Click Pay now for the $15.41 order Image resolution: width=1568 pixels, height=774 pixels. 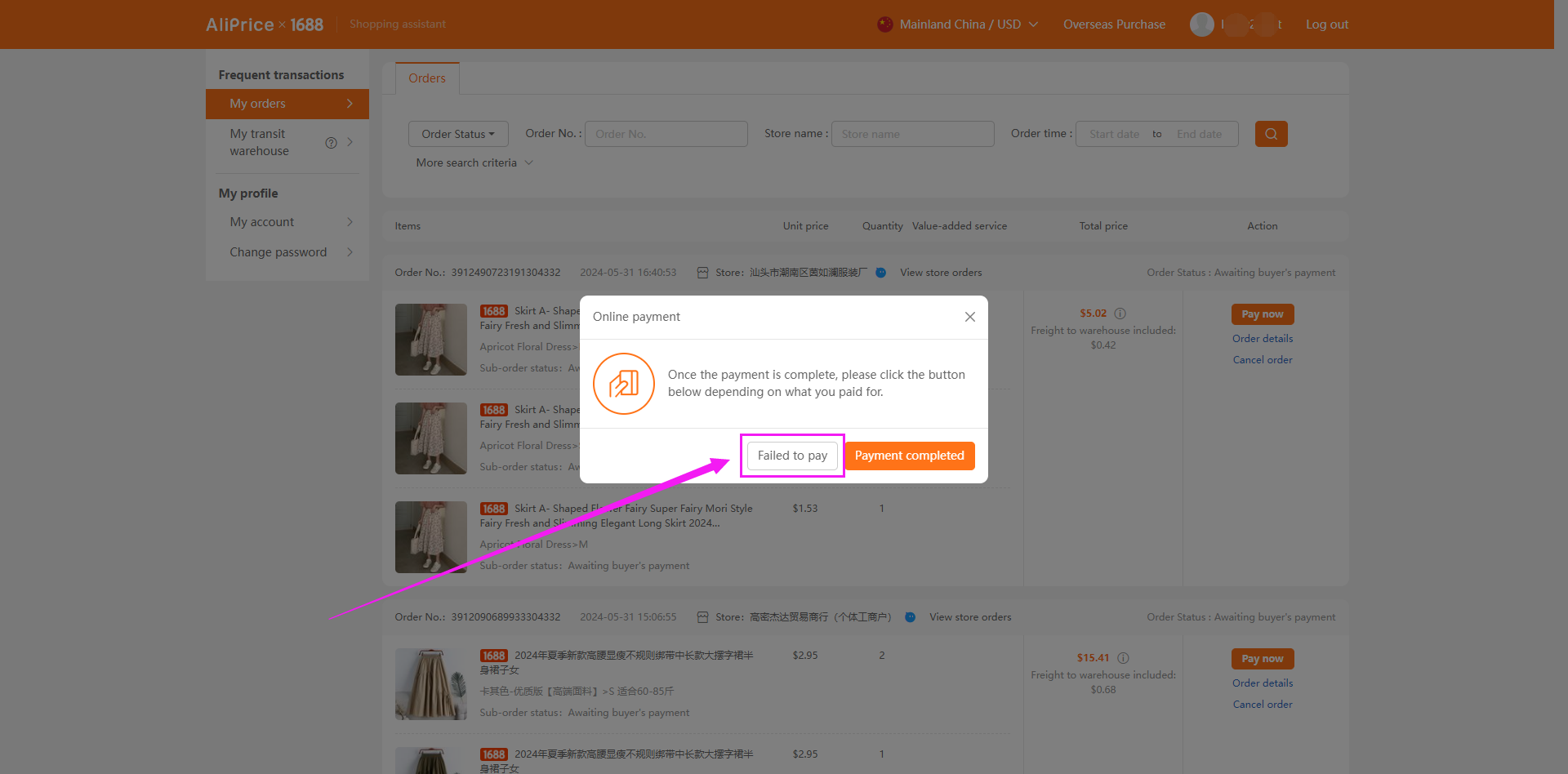(x=1263, y=659)
